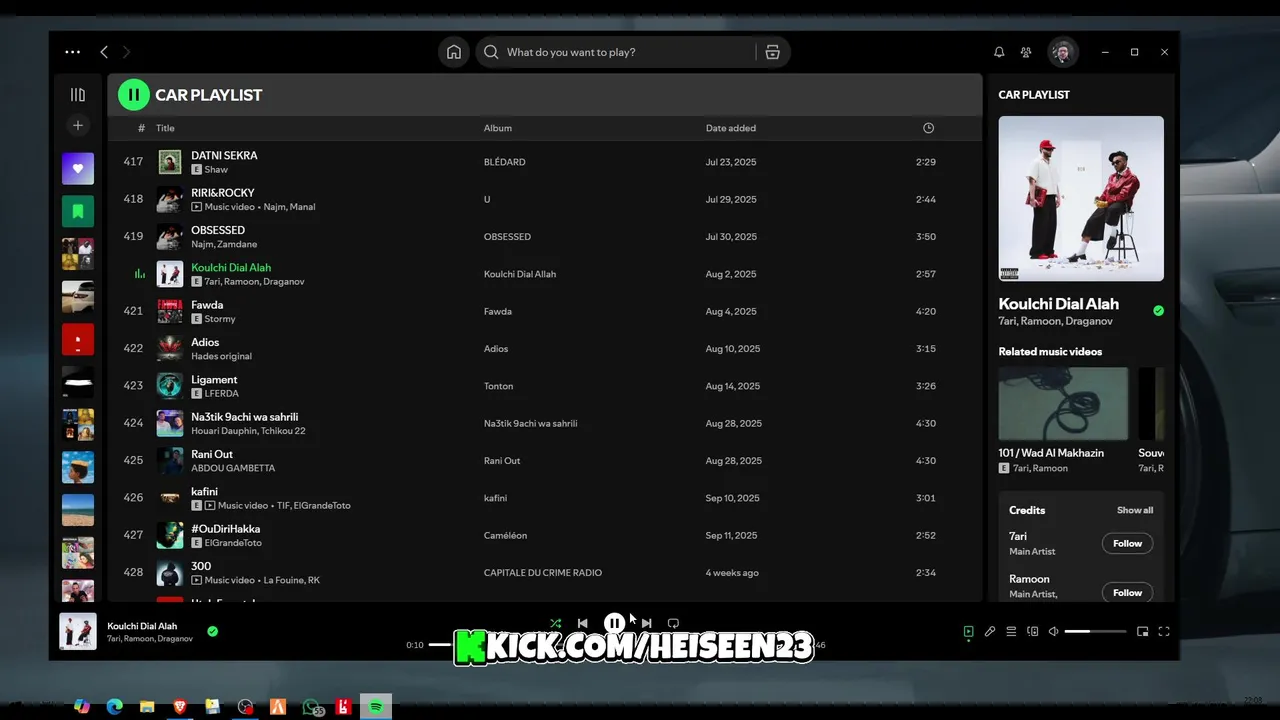Skip to the next track
This screenshot has width=1280, height=720.
(x=646, y=623)
